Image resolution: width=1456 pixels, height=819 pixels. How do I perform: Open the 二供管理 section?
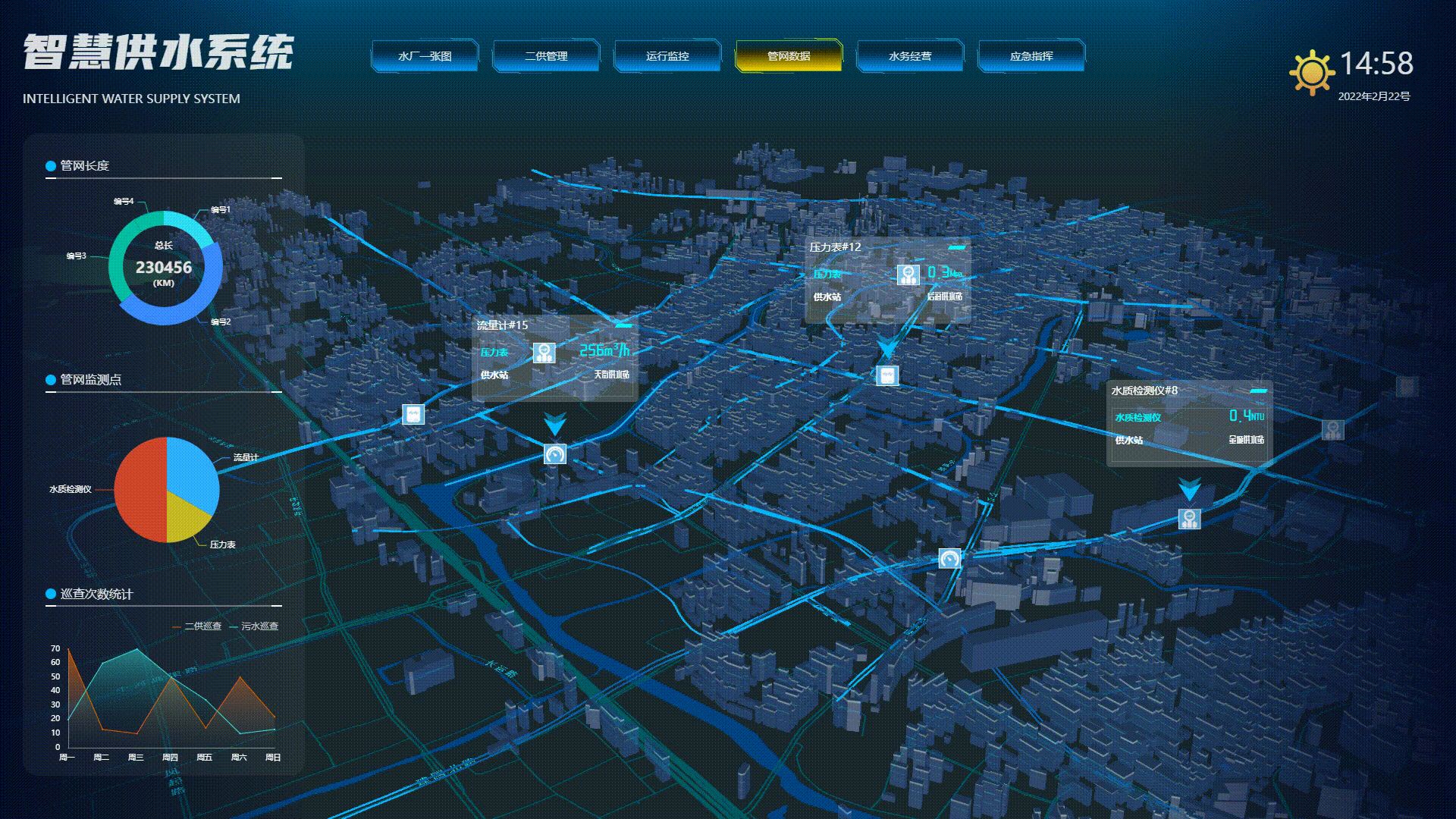click(546, 56)
